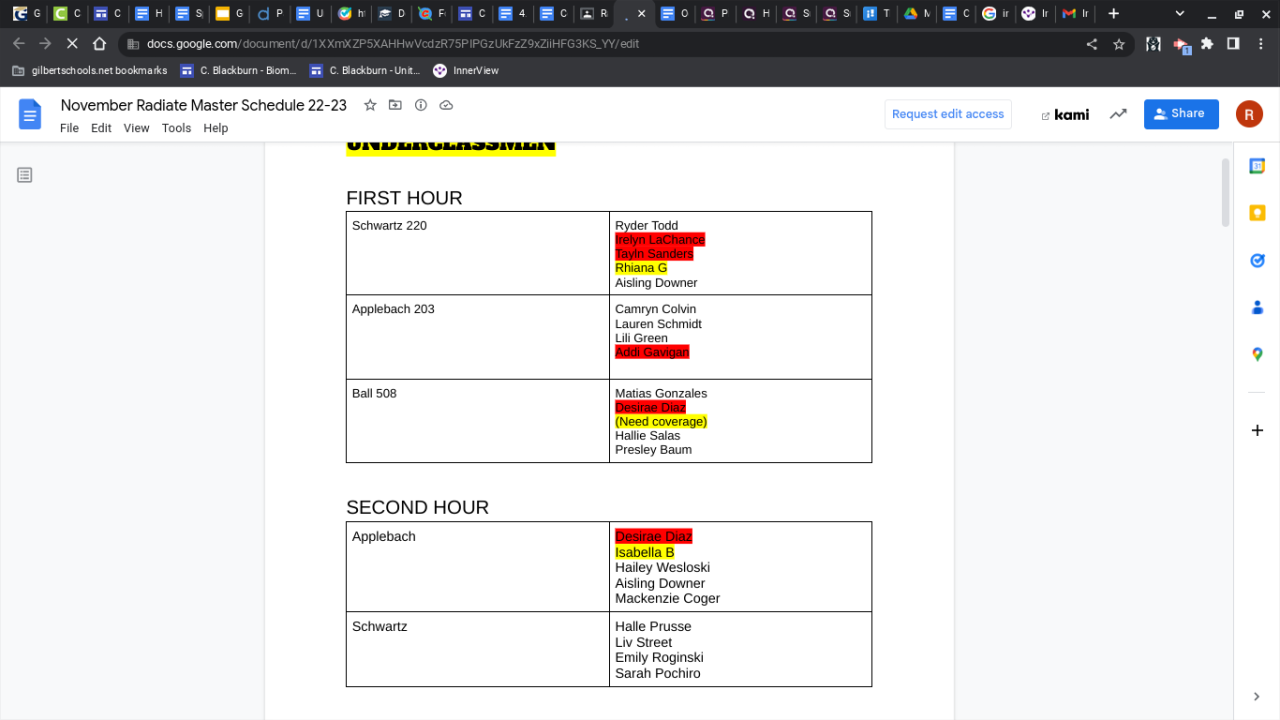
Task: Open the activity dashboard trend icon
Action: (1118, 114)
